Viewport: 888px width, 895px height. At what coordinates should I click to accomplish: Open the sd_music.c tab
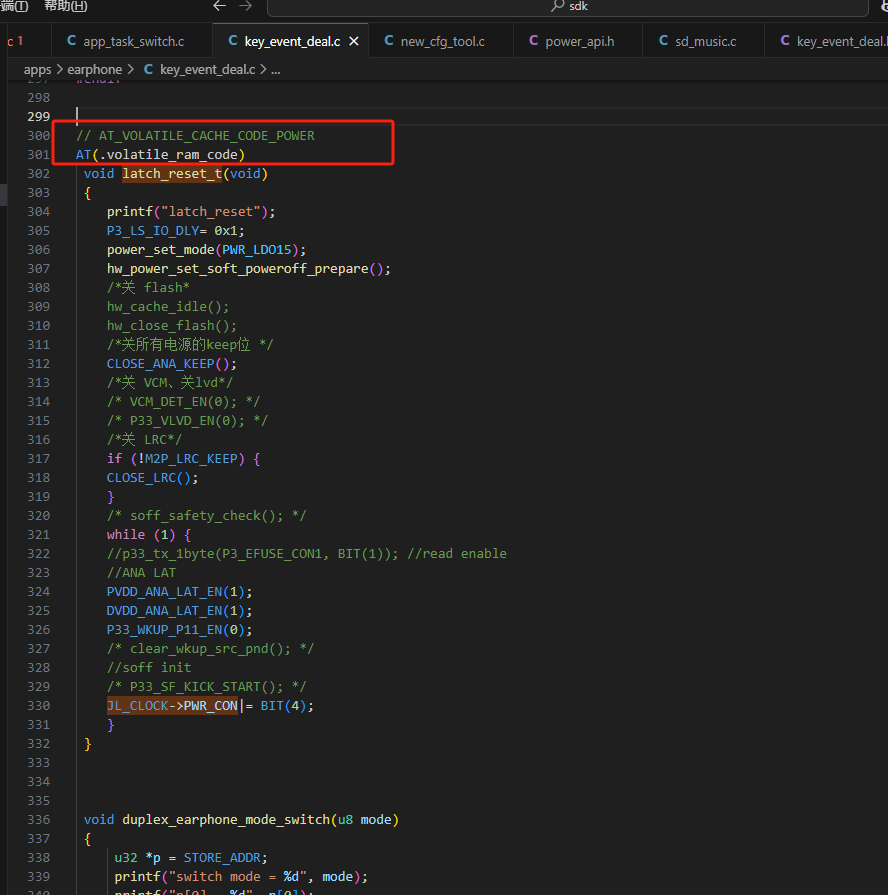tap(698, 41)
